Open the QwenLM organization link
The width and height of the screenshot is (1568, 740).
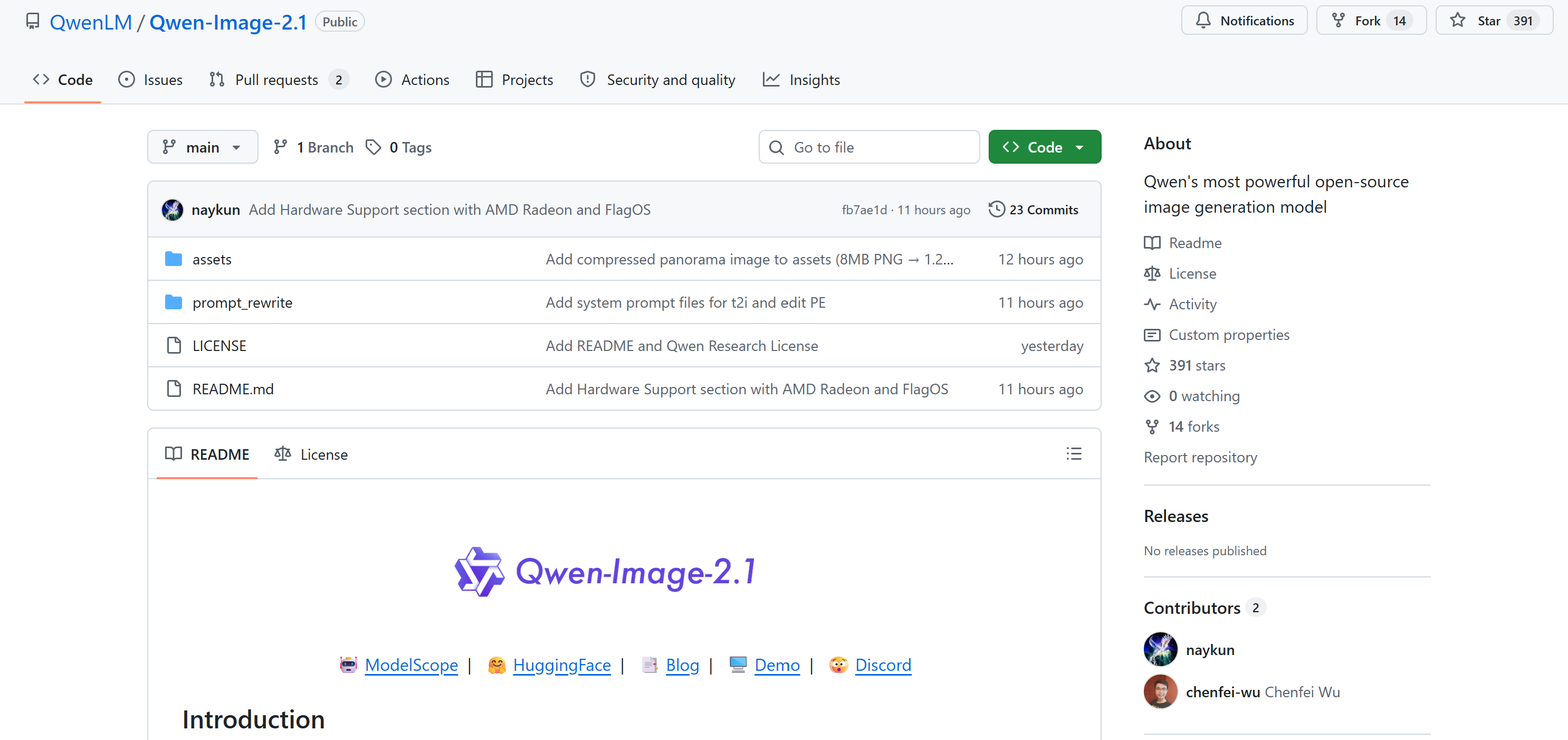[x=91, y=22]
